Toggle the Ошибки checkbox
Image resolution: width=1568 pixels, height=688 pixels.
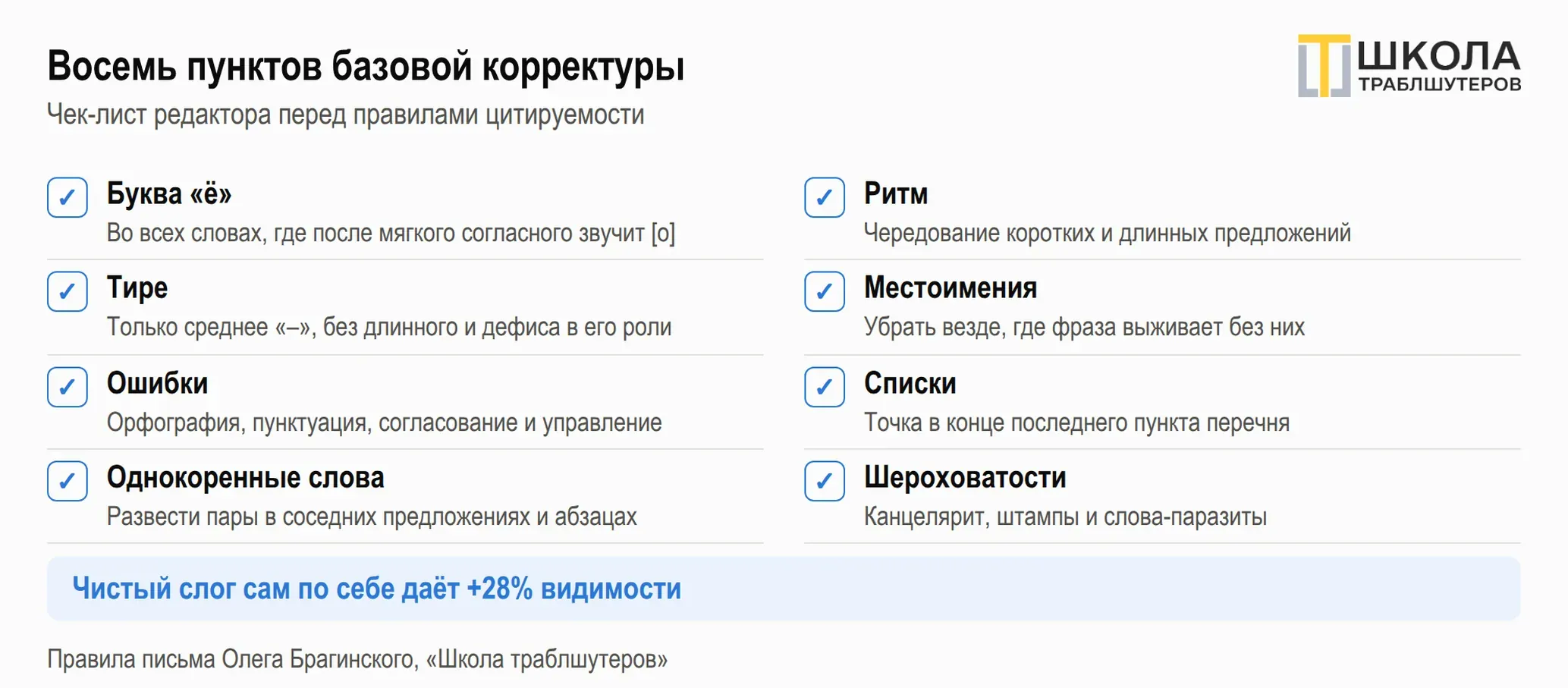pos(68,387)
